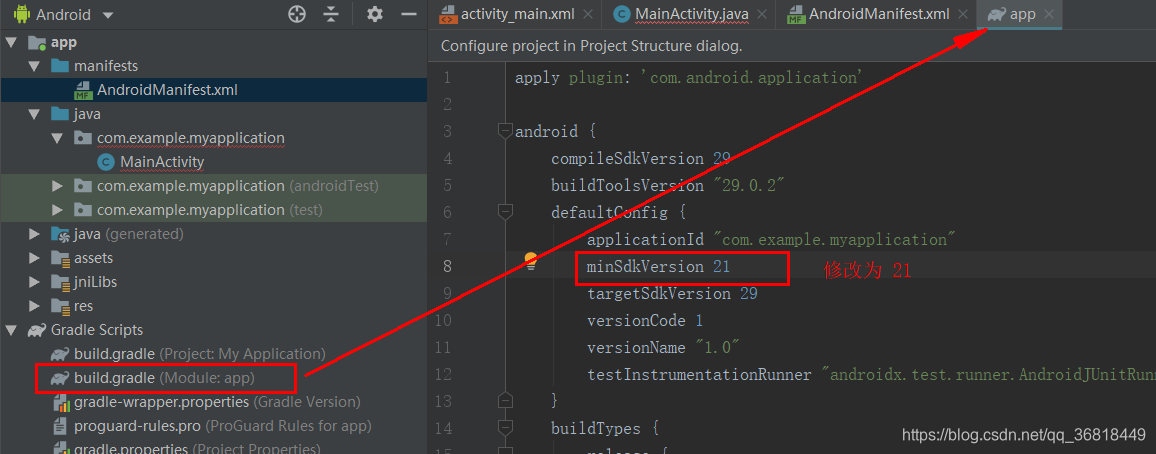Fold the defaultConfig block at line 6
This screenshot has width=1156, height=454.
pos(505,212)
